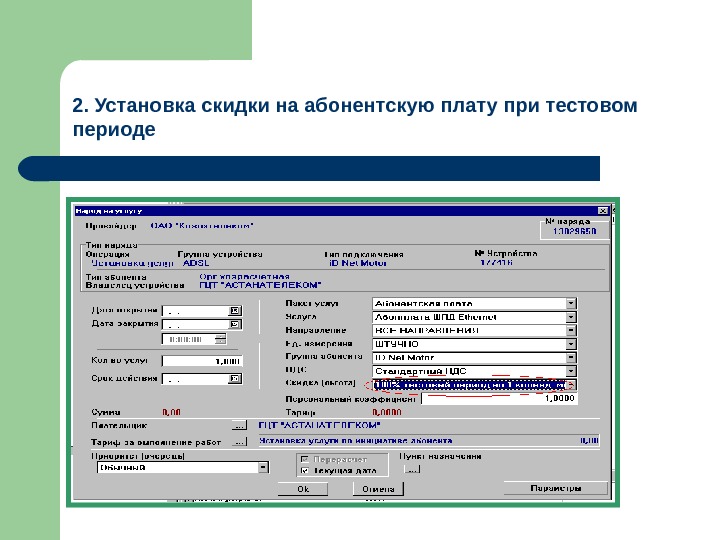Open the calendar picker for Срок действия
720x540 pixels.
pos(235,379)
